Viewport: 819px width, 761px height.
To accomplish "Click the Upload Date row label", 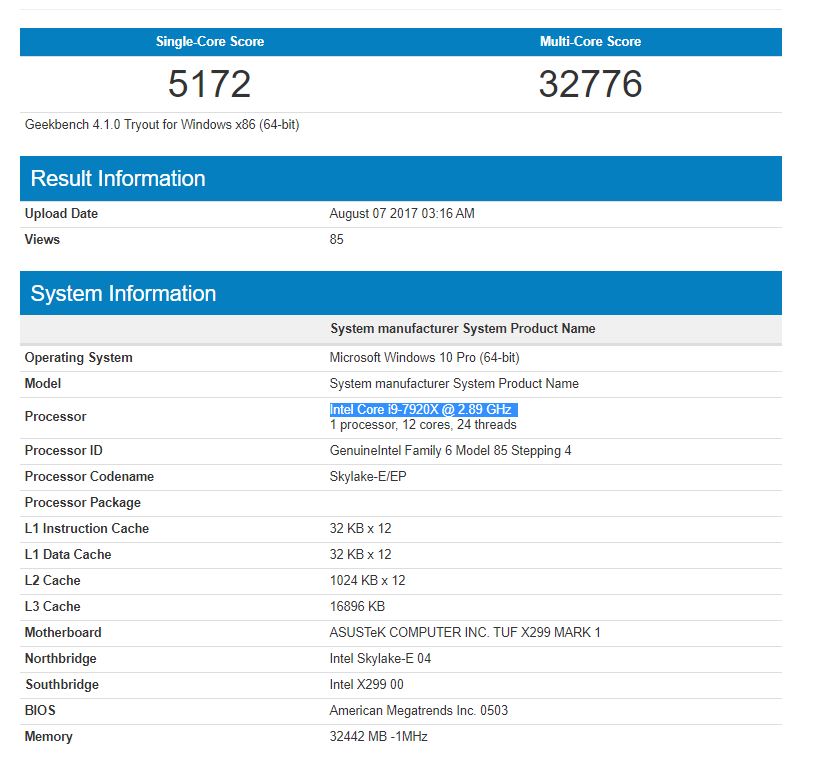I will point(61,213).
